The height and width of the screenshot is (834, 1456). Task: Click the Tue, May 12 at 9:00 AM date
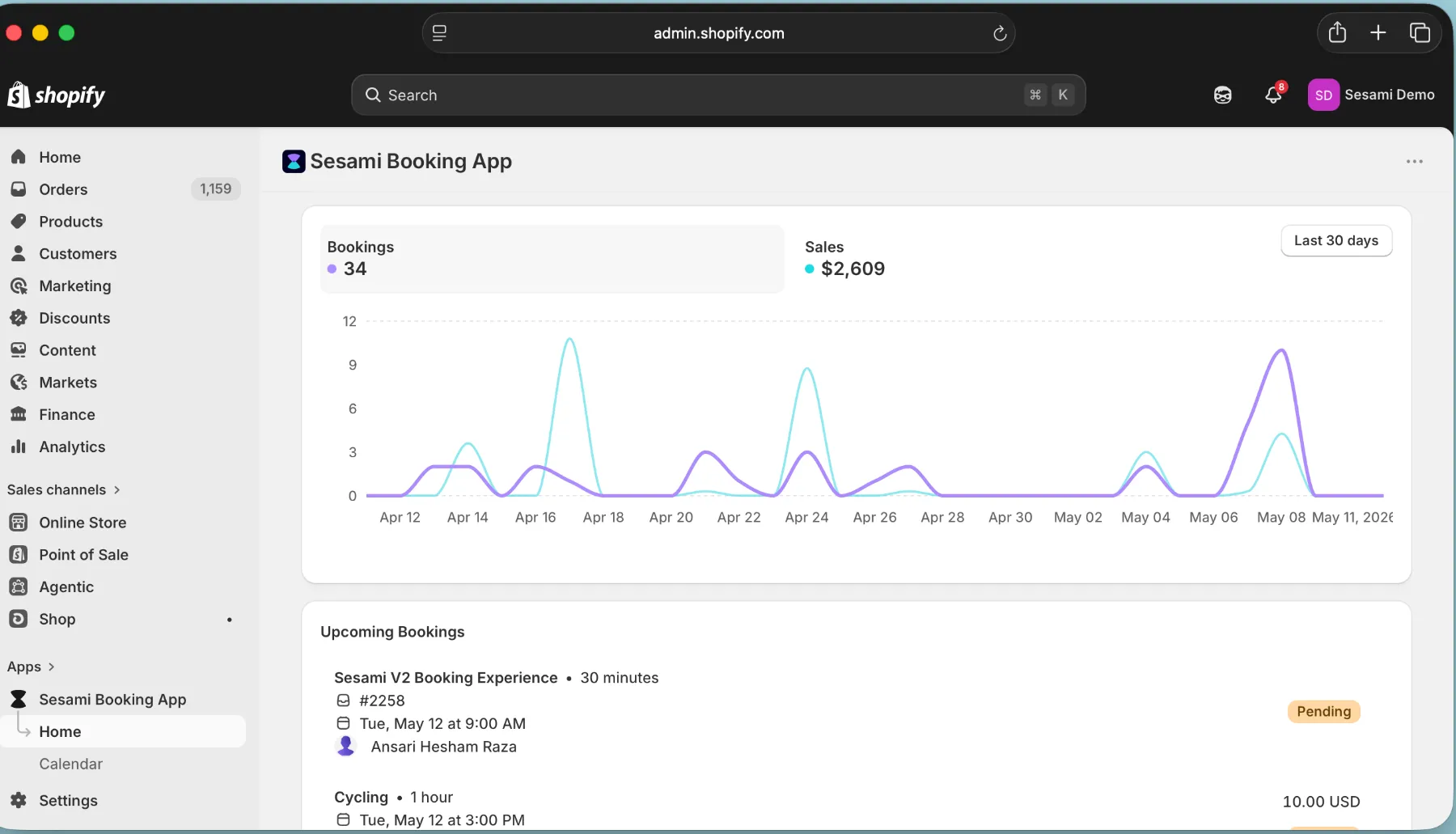pyautogui.click(x=442, y=723)
